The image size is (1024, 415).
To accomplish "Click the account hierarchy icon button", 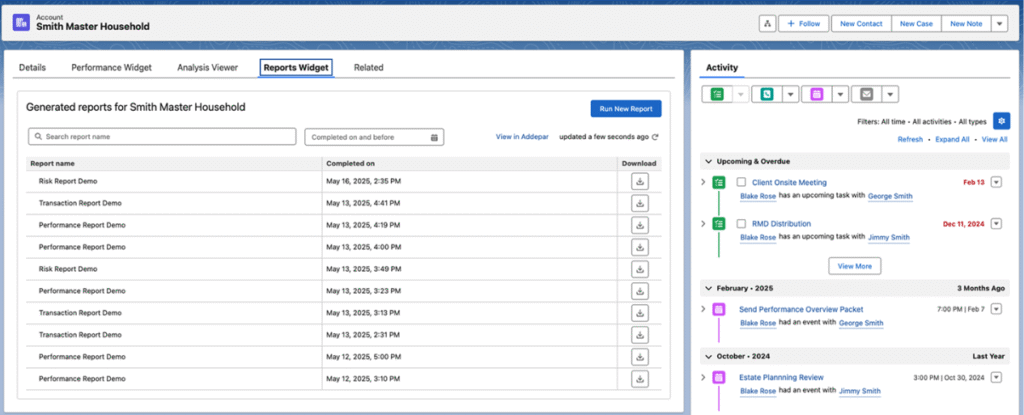I will (767, 23).
